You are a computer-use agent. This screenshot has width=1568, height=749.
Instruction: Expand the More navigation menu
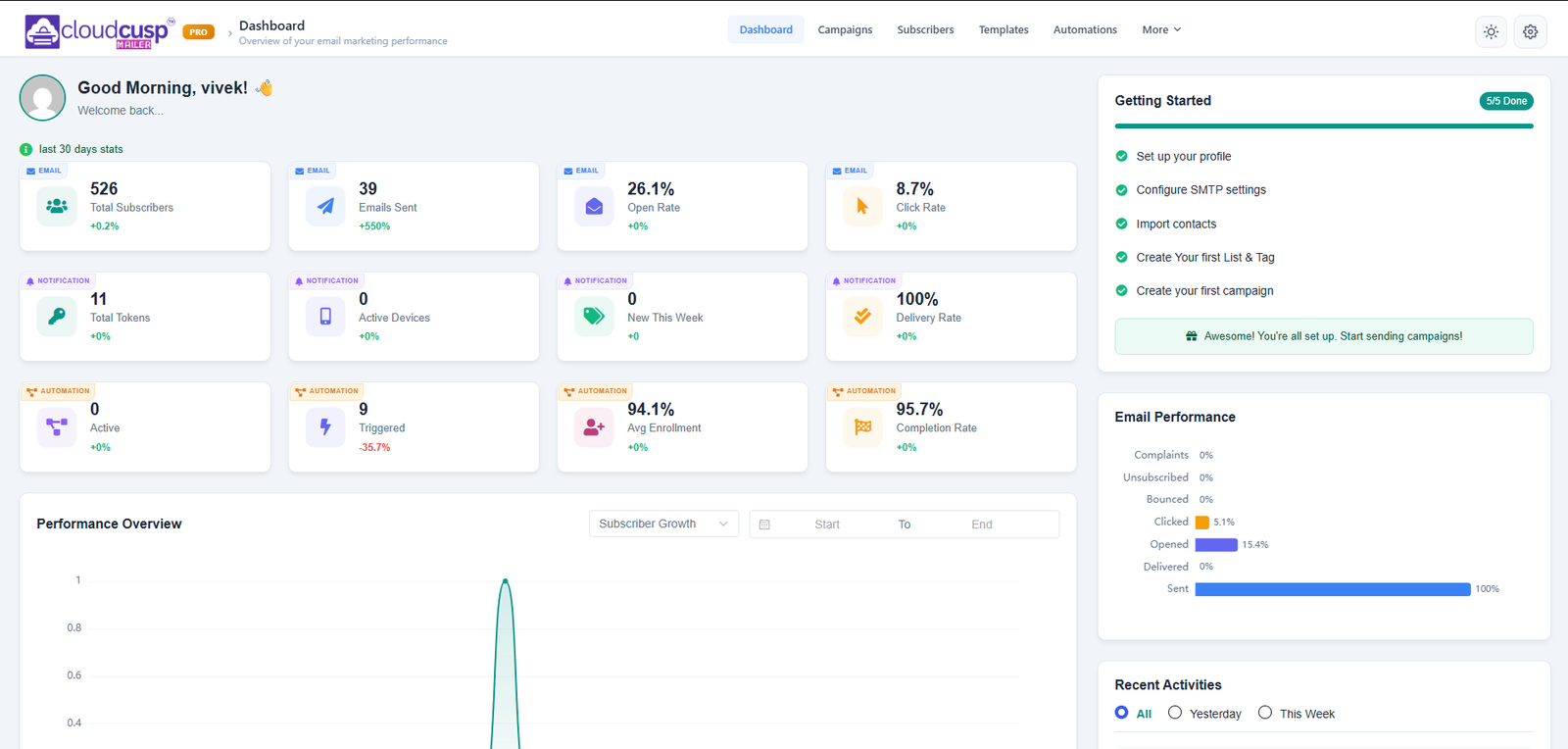pyautogui.click(x=1161, y=29)
